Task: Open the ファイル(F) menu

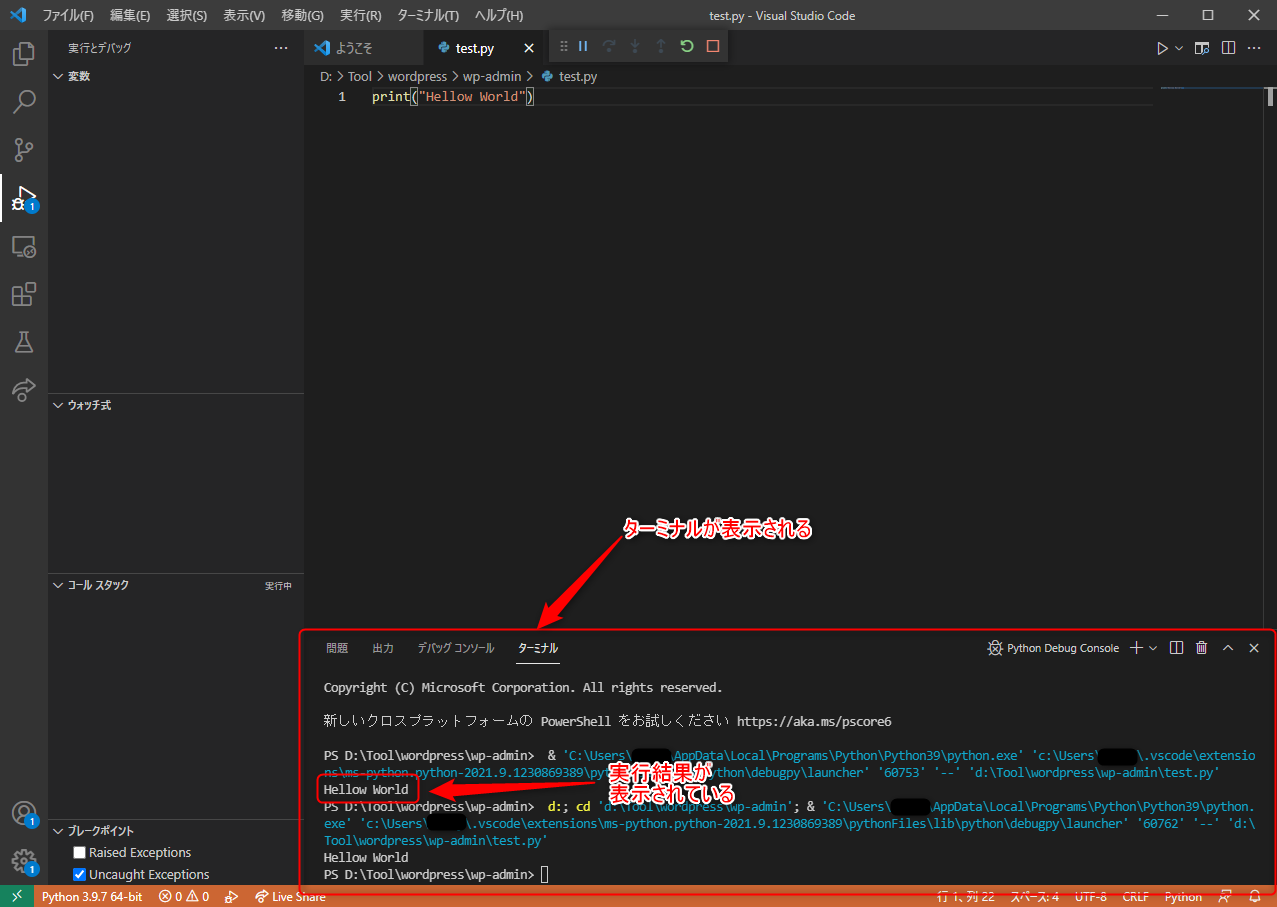Action: [68, 16]
